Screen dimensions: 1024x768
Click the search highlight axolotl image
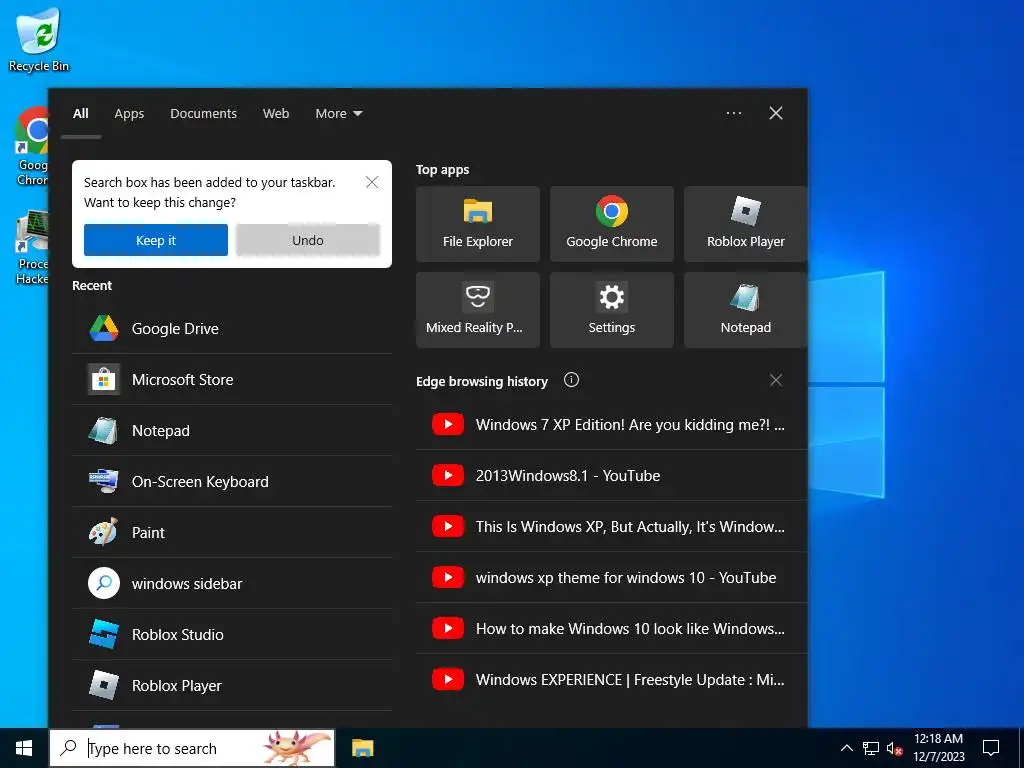(297, 748)
